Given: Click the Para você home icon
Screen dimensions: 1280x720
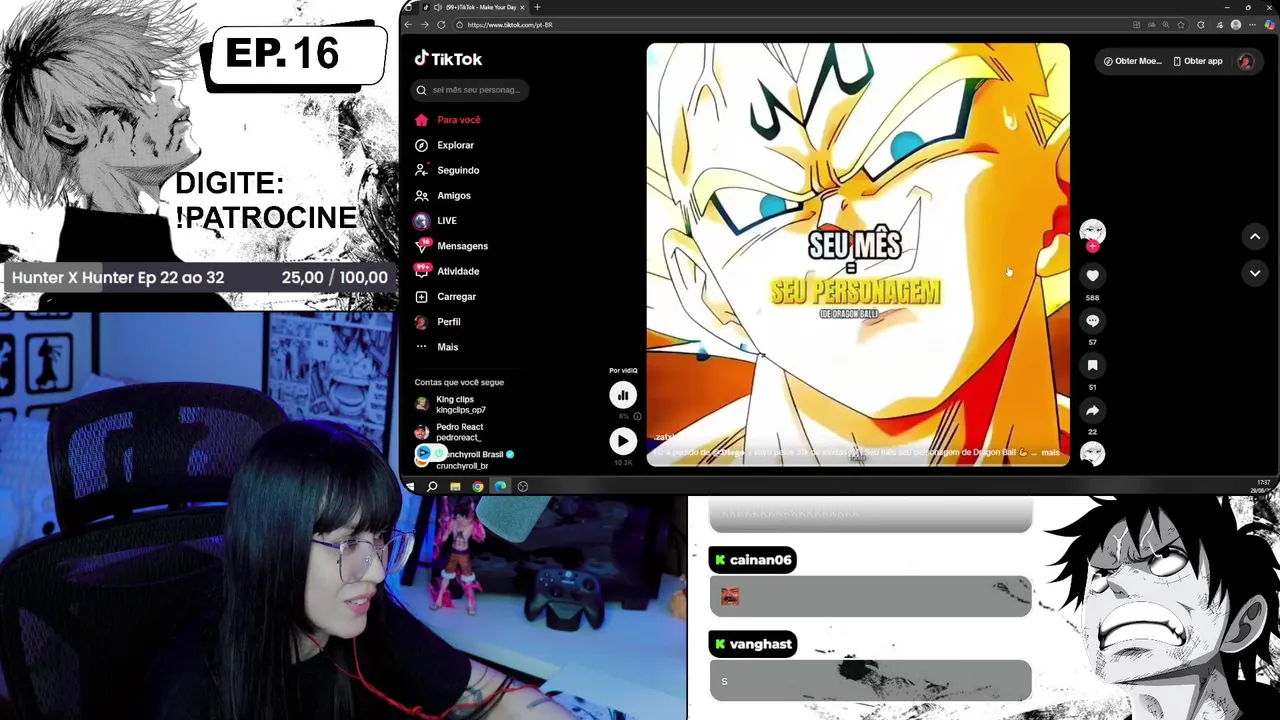Looking at the screenshot, I should tap(421, 120).
